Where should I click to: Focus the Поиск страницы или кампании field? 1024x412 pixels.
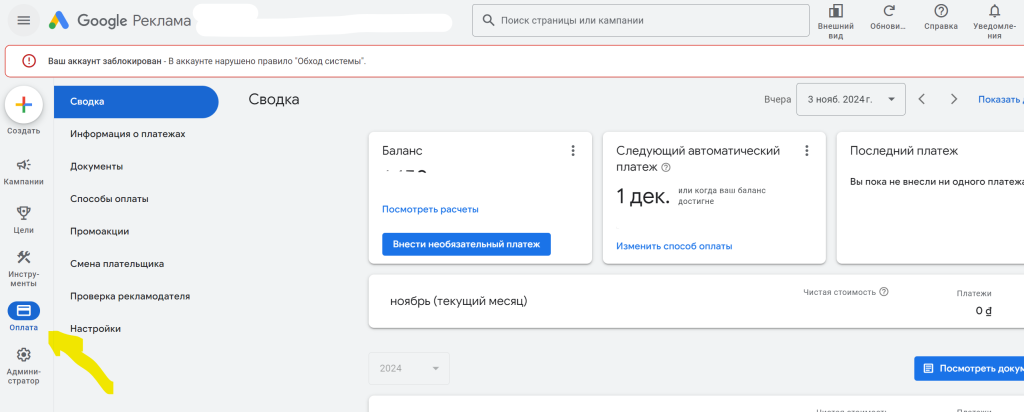[641, 20]
